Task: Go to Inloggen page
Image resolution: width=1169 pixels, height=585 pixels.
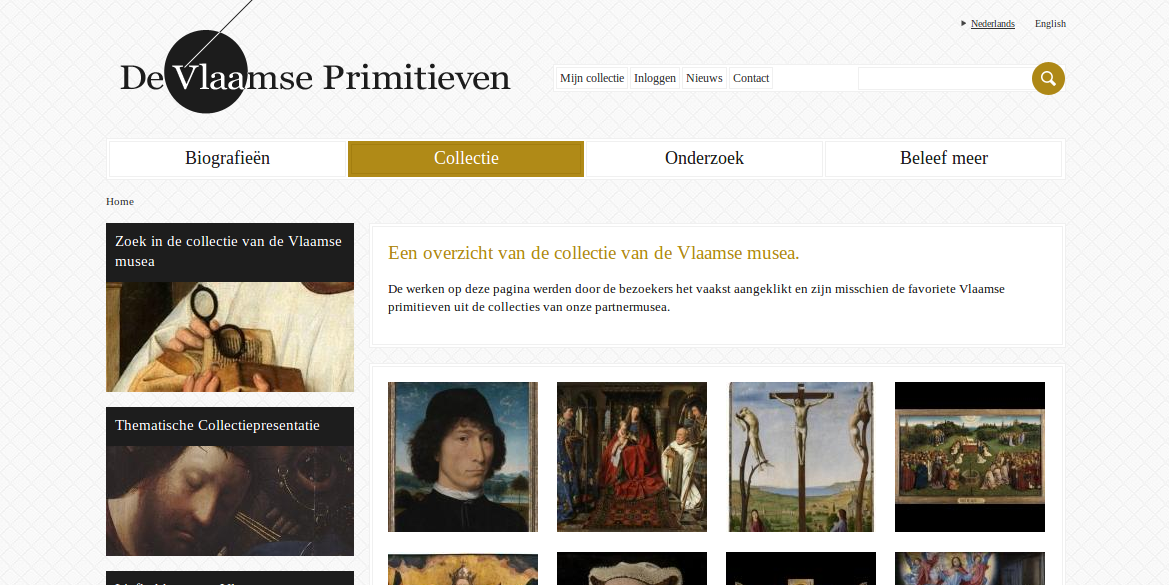Action: click(655, 78)
